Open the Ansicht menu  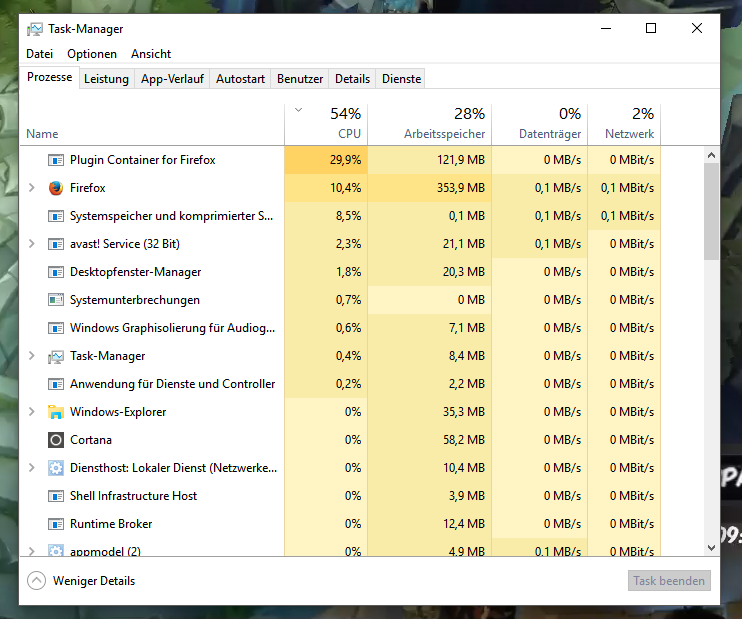(151, 54)
